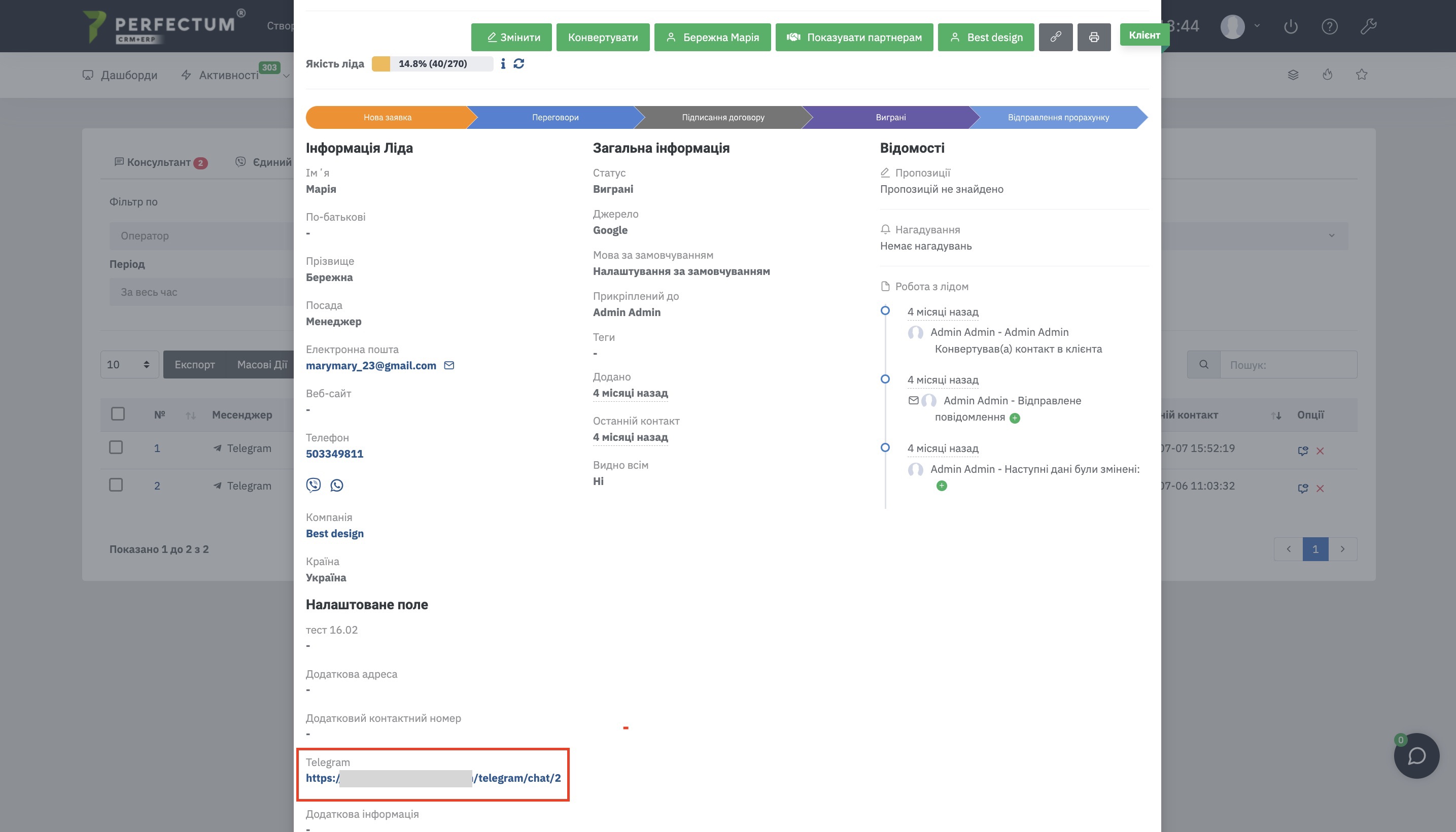Screen dimensions: 1456x832
Task: Open Viber chat icon under phone
Action: (x=313, y=485)
